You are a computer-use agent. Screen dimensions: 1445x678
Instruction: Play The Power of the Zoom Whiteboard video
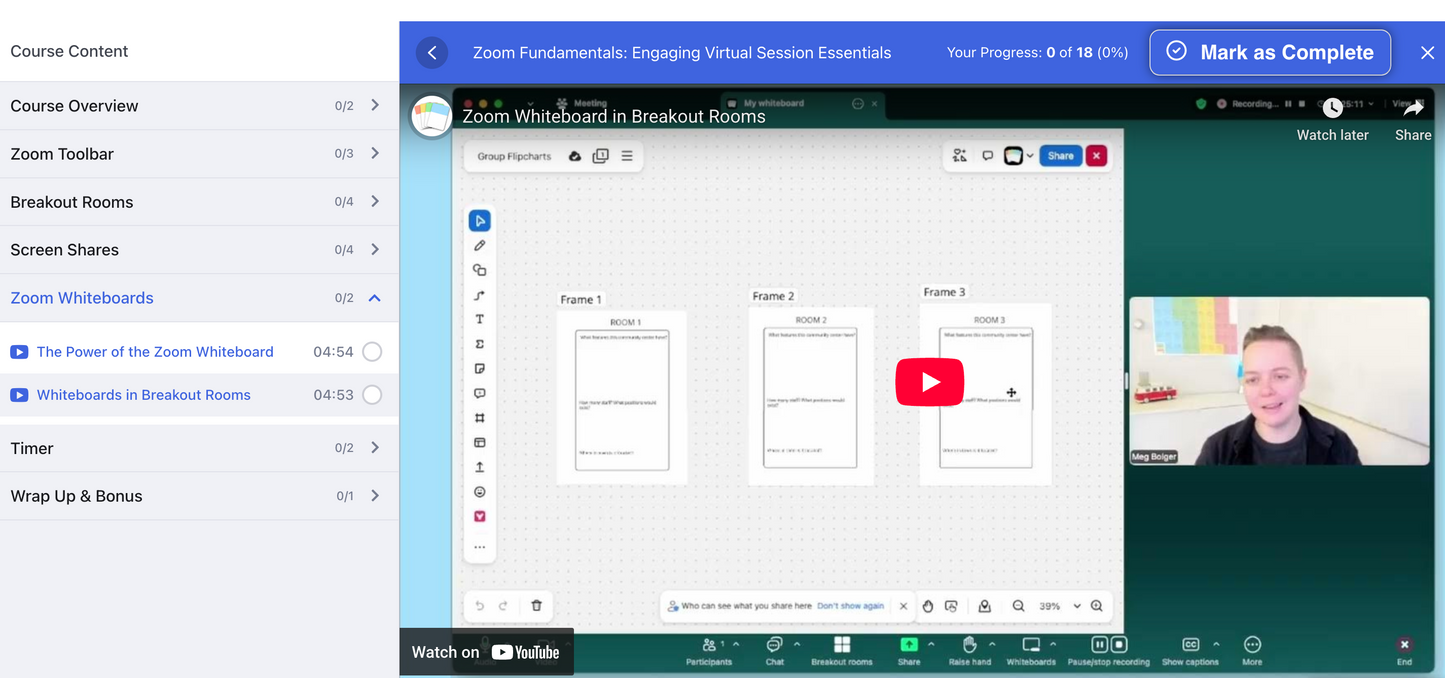coord(155,352)
